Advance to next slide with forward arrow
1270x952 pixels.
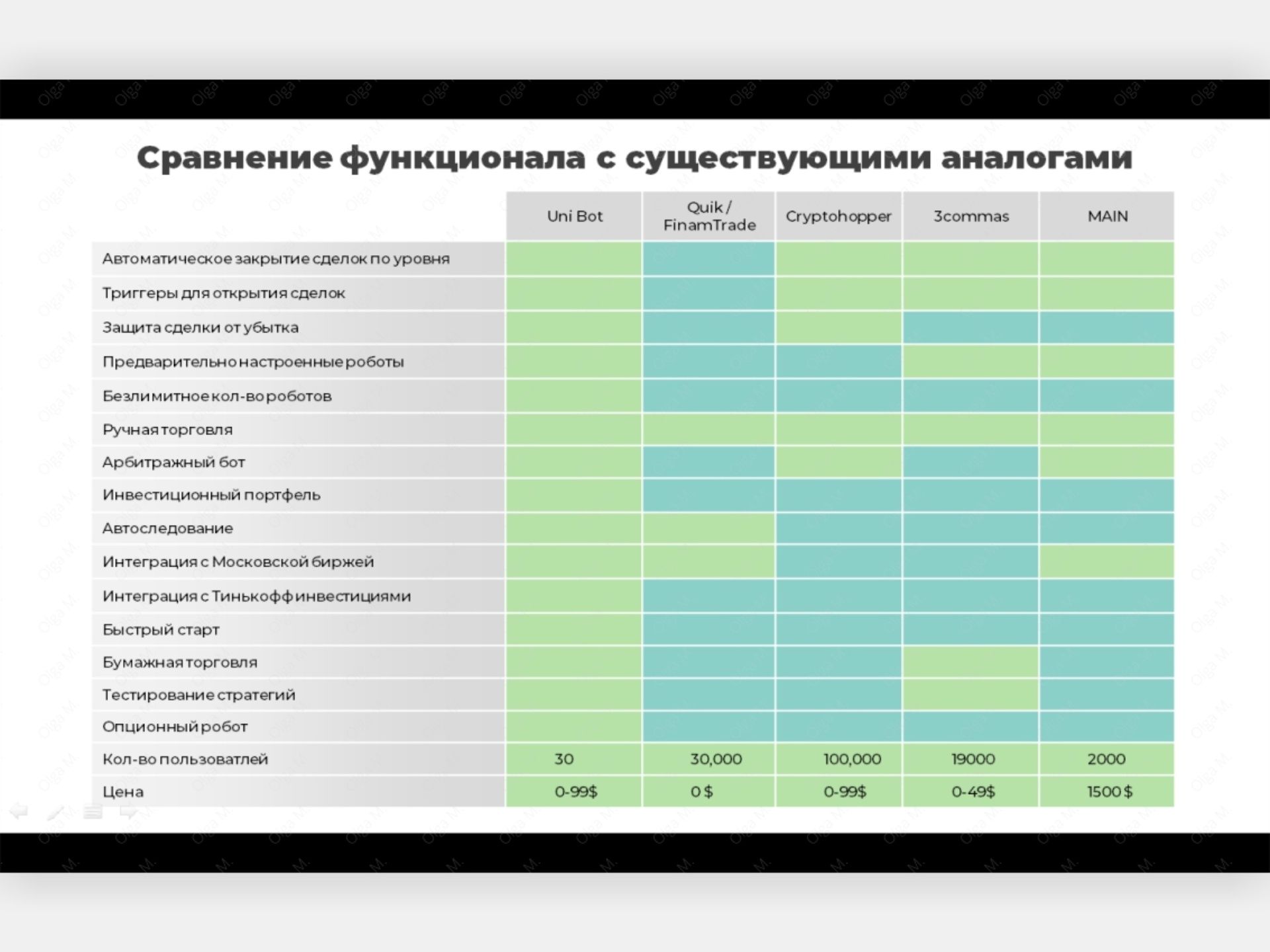tap(130, 812)
